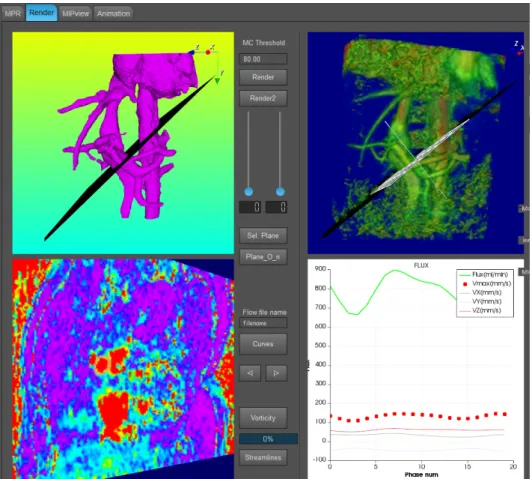Click the Render button
The width and height of the screenshot is (532, 479).
(x=263, y=77)
